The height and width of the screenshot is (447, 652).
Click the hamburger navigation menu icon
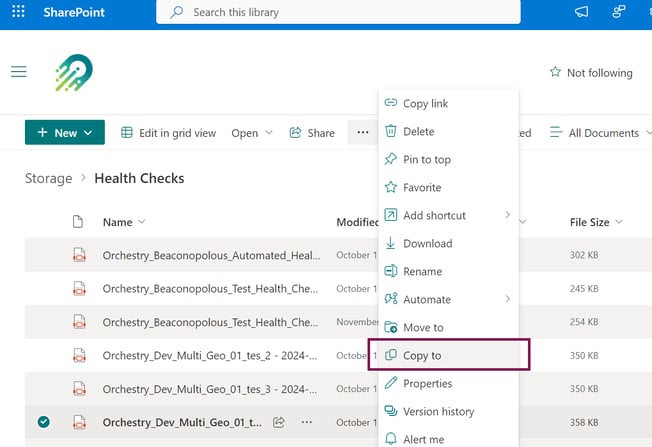pos(18,72)
